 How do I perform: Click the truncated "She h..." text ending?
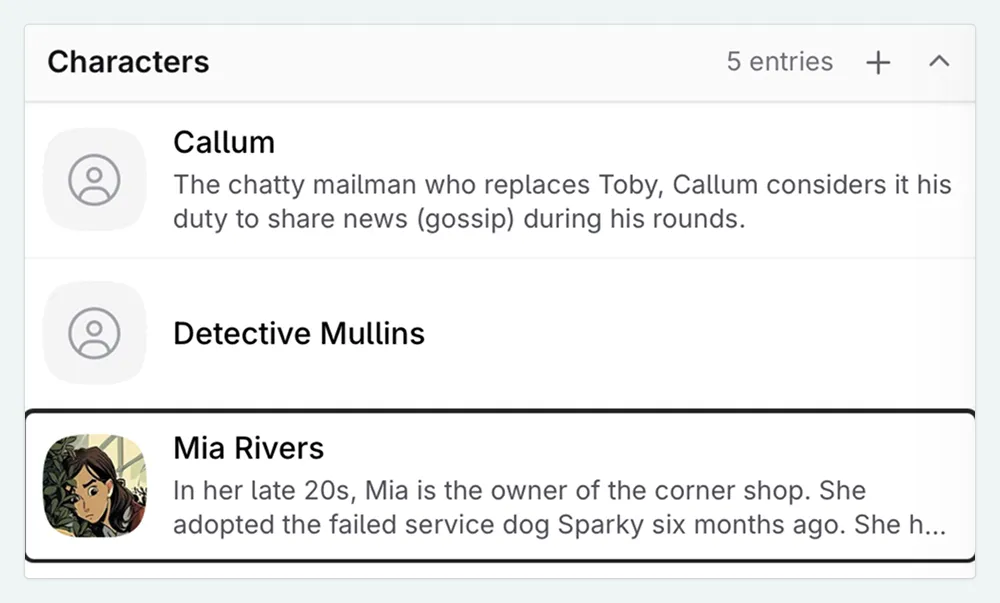[x=900, y=525]
